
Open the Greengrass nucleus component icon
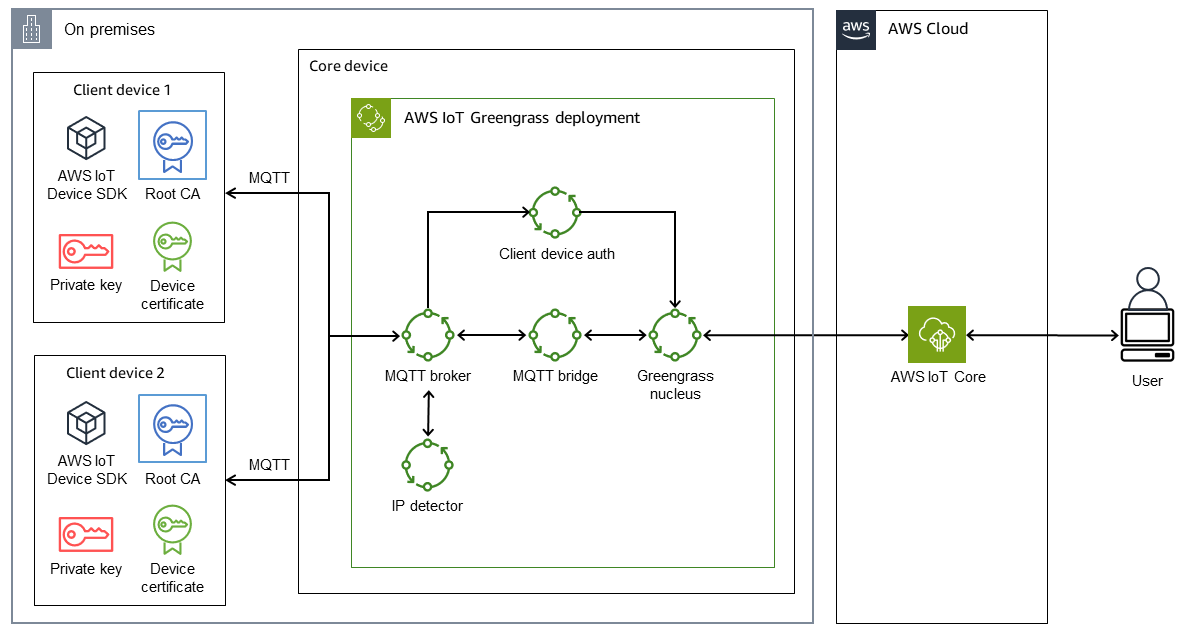(675, 335)
